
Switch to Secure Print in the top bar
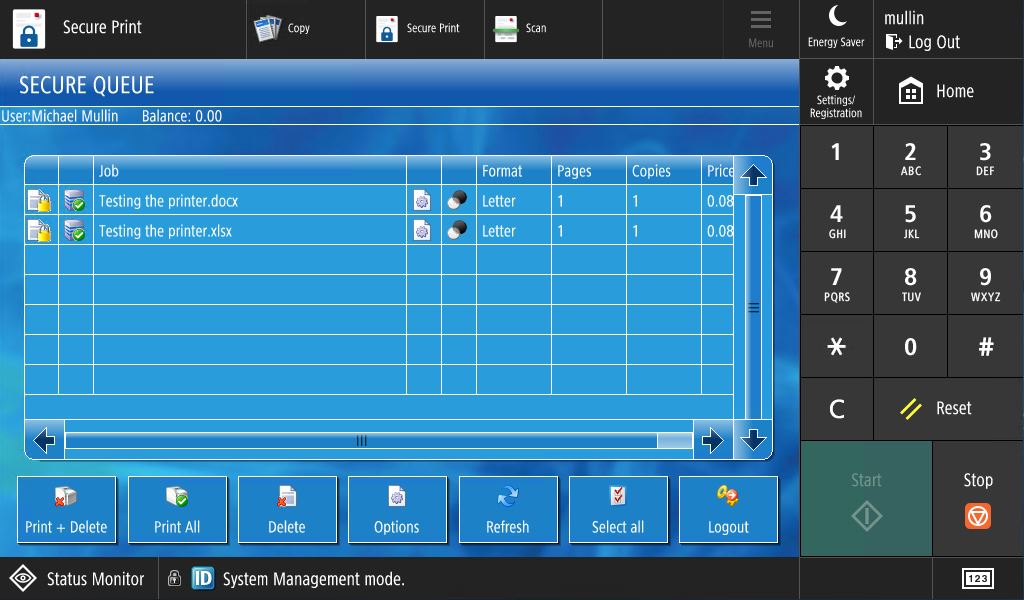419,29
